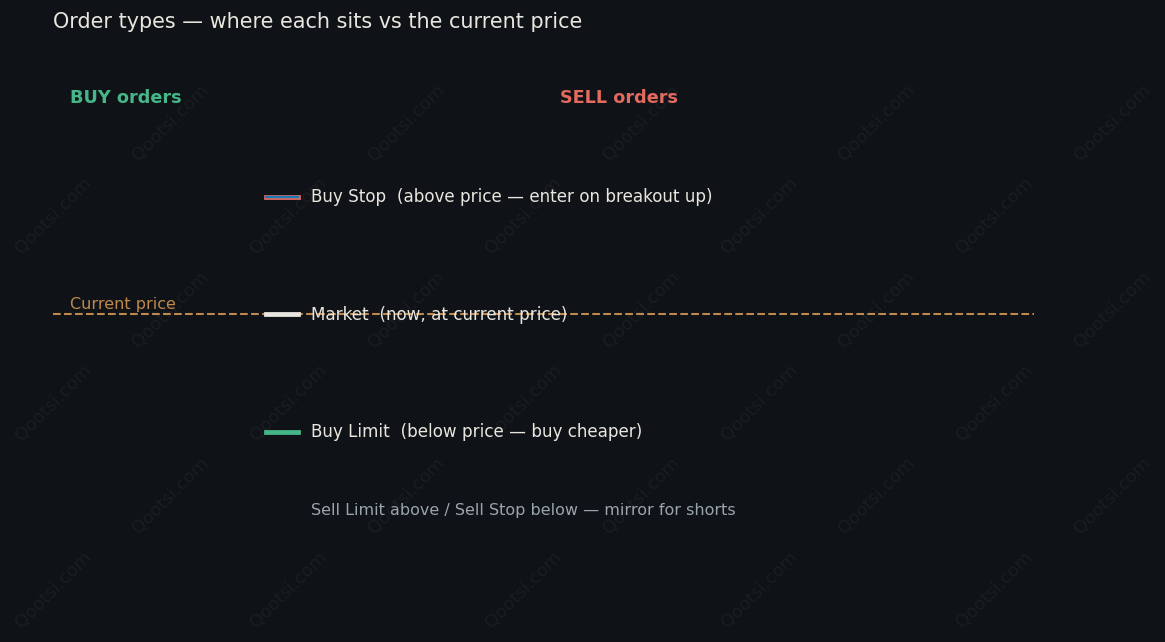Select the Market now at current price label
1165x642 pixels.
(439, 314)
